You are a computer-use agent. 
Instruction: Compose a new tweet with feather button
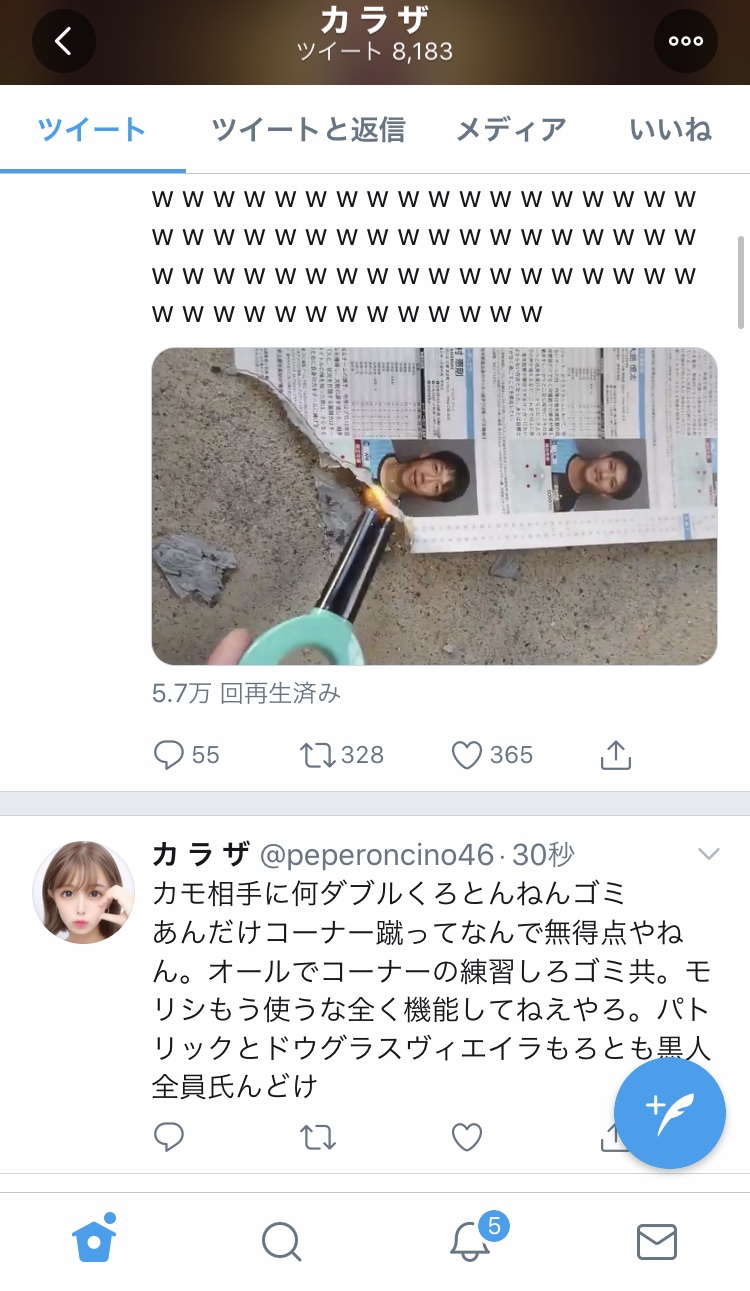(669, 1113)
